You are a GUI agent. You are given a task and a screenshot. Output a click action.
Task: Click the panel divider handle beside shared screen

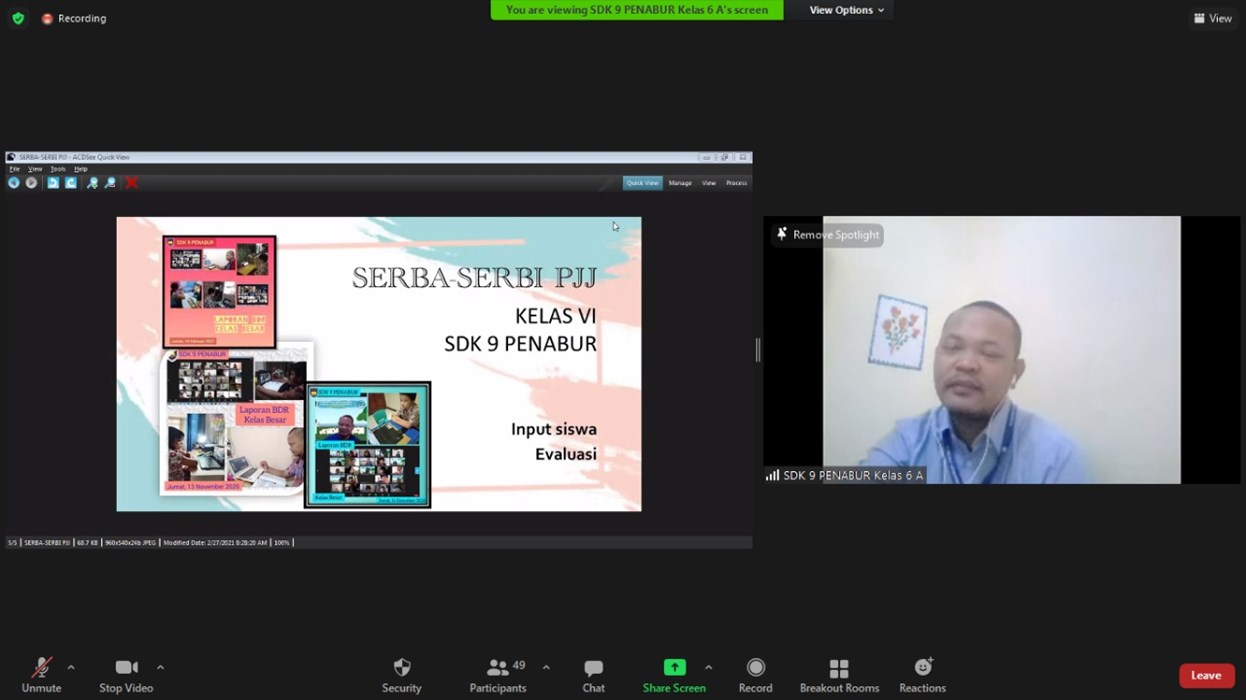tap(758, 349)
